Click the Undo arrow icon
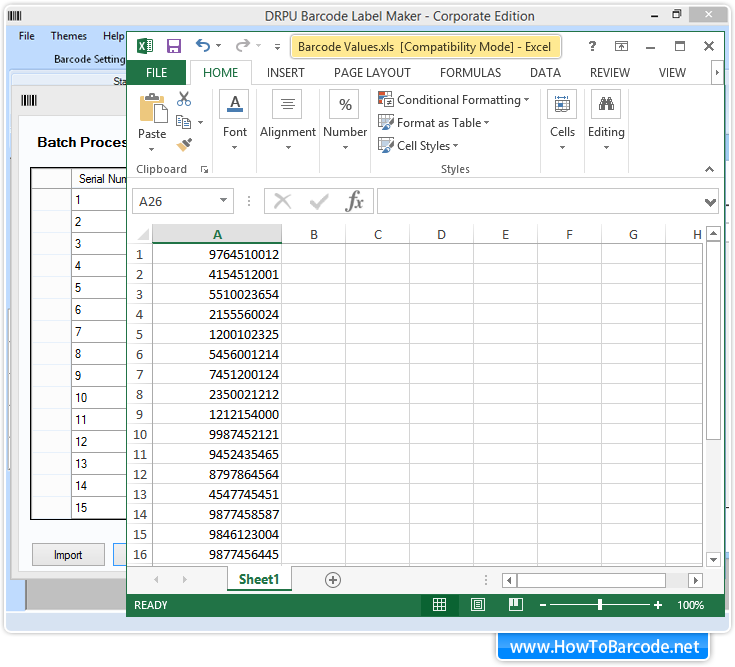 (x=203, y=46)
